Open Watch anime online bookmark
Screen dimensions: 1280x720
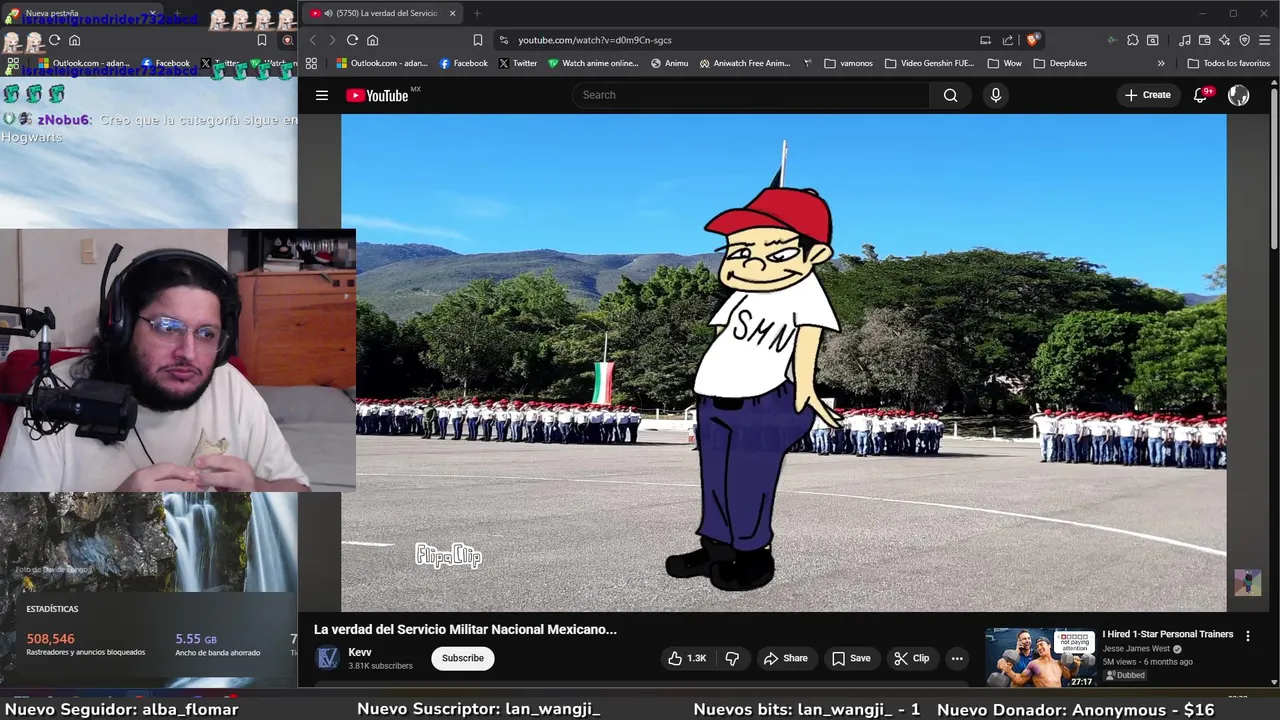(x=593, y=63)
